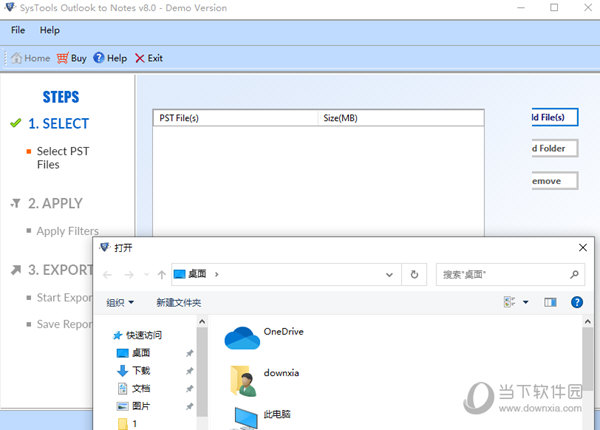Select step 2. APPLY in Steps panel
Screen dimensions: 600x430
pos(55,204)
